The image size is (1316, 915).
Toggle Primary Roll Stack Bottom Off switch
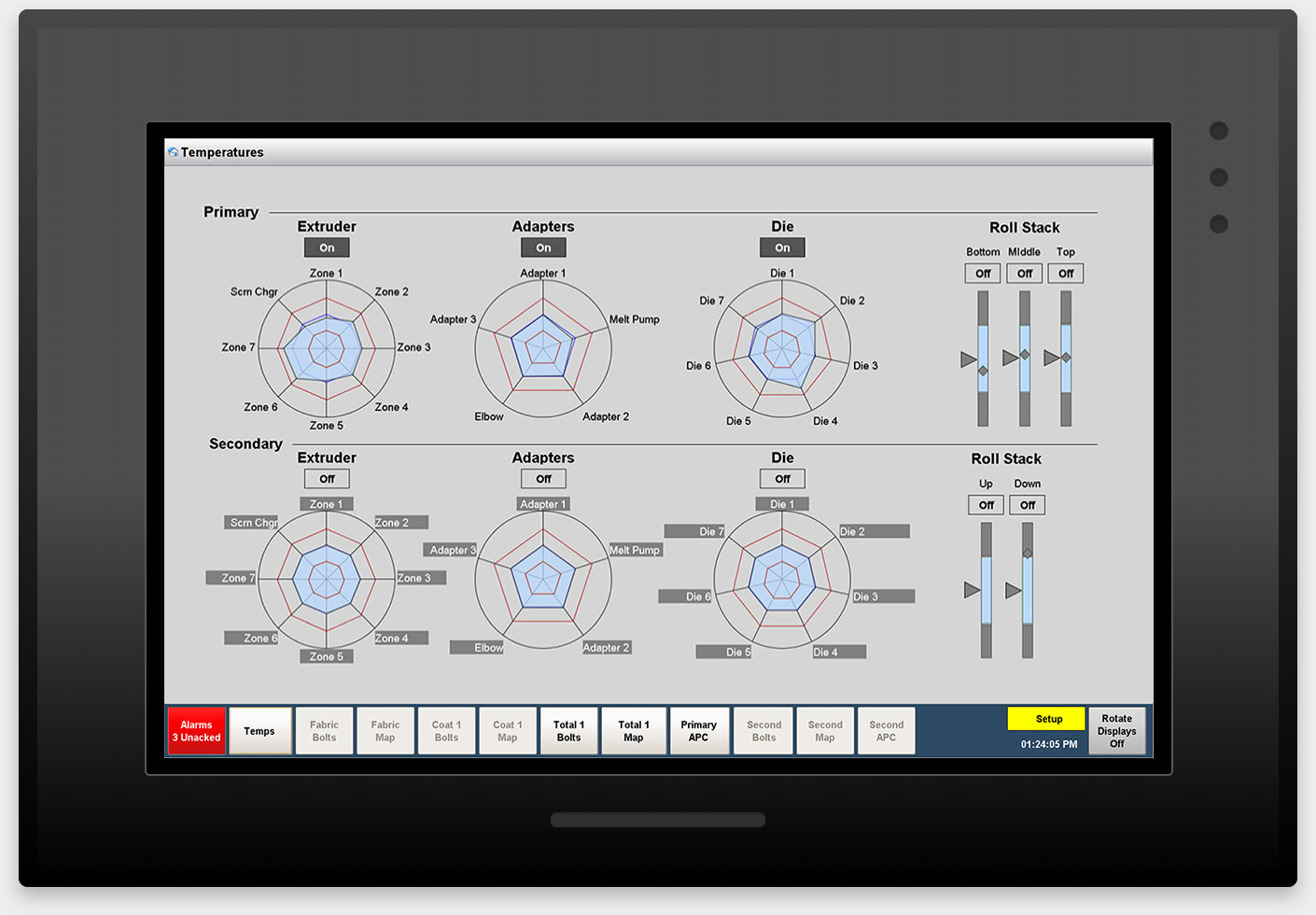coord(983,274)
